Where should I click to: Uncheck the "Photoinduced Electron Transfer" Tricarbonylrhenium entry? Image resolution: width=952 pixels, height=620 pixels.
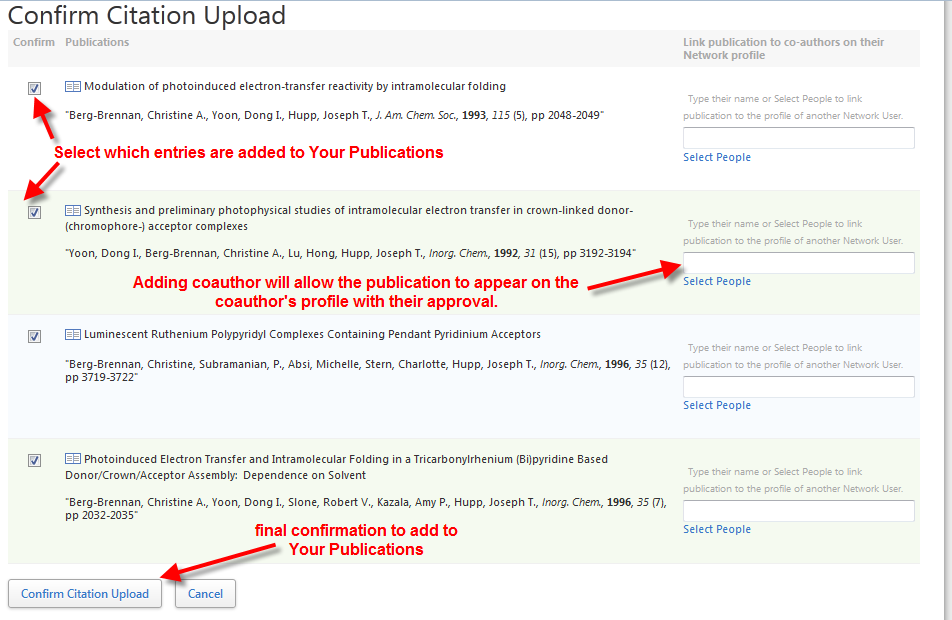click(34, 460)
